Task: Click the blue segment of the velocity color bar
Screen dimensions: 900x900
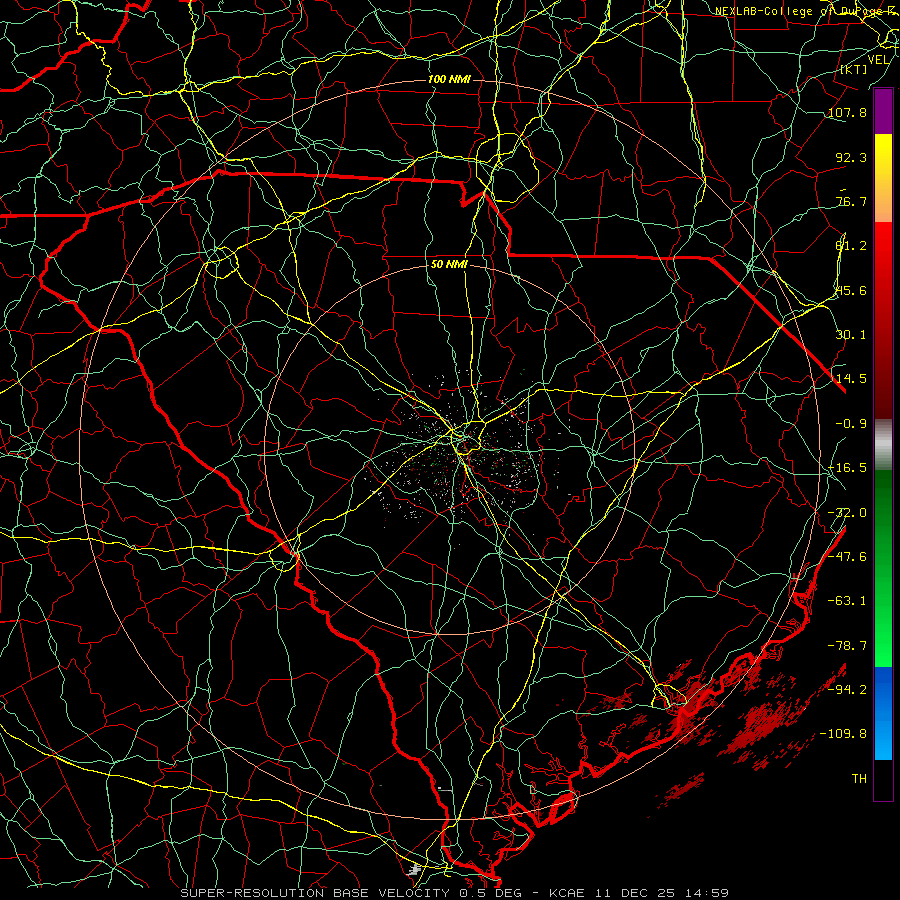Action: click(883, 713)
